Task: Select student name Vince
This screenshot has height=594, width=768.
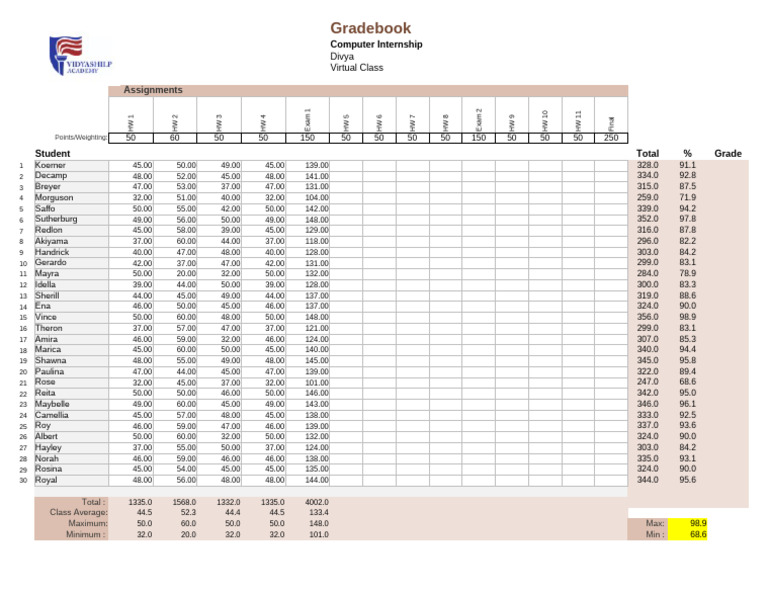Action: pyautogui.click(x=46, y=317)
